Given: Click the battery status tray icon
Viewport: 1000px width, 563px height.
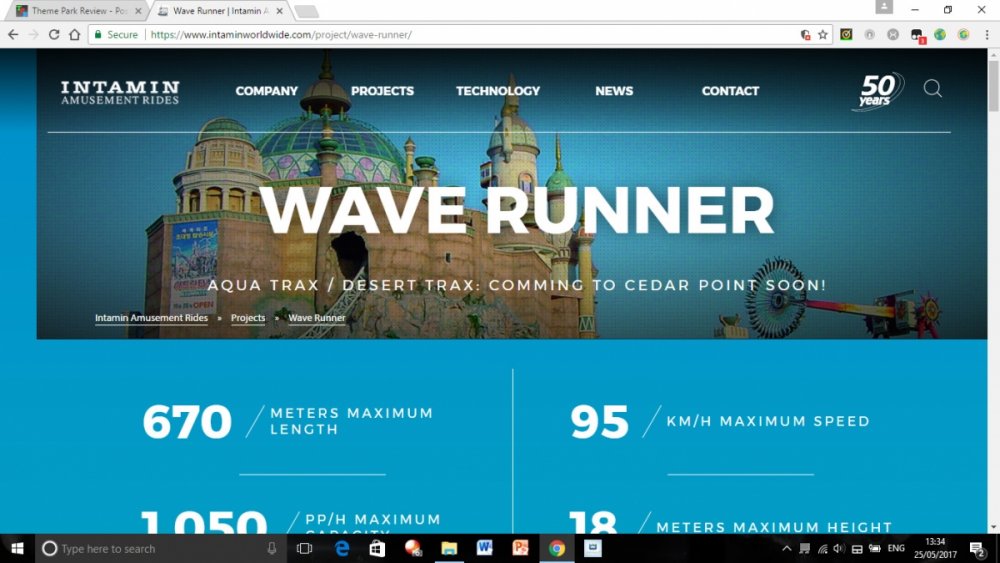Looking at the screenshot, I should pyautogui.click(x=874, y=548).
